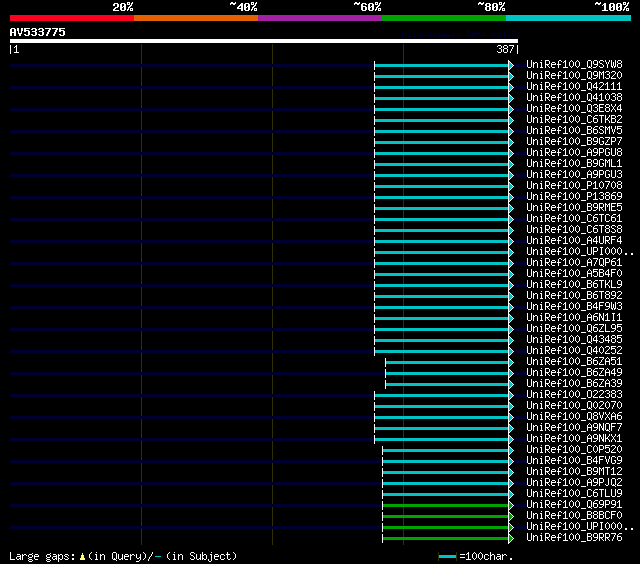
Task: Select the AV533775 query name
Action: 38,32
